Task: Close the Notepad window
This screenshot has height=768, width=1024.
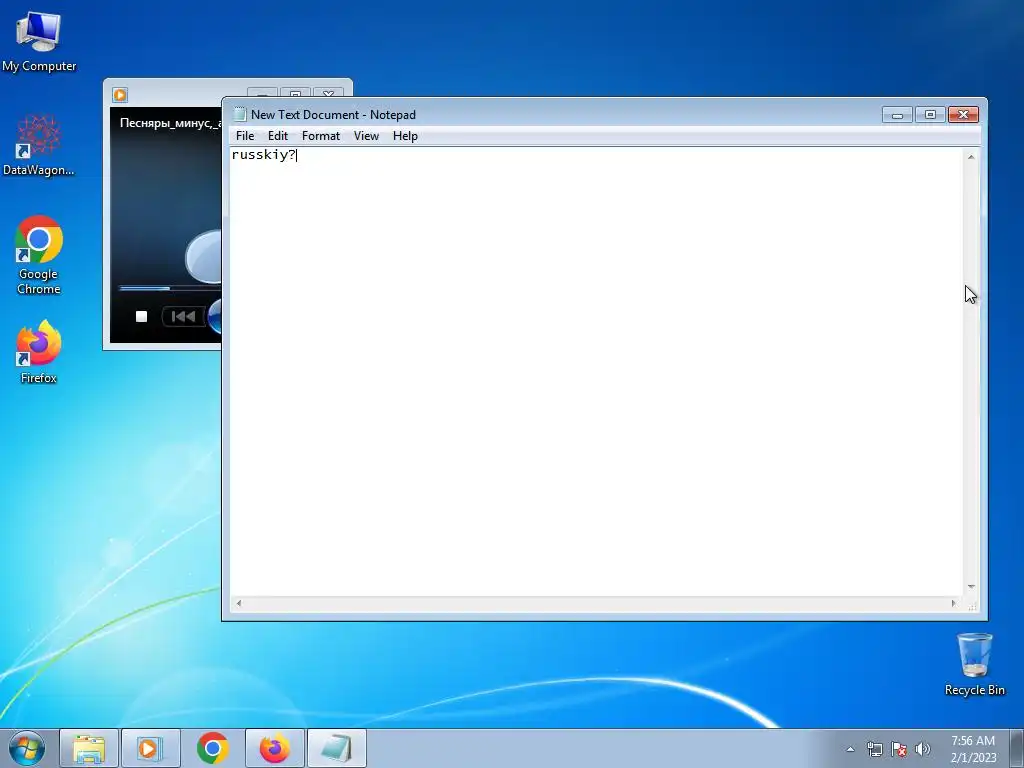Action: [x=963, y=115]
